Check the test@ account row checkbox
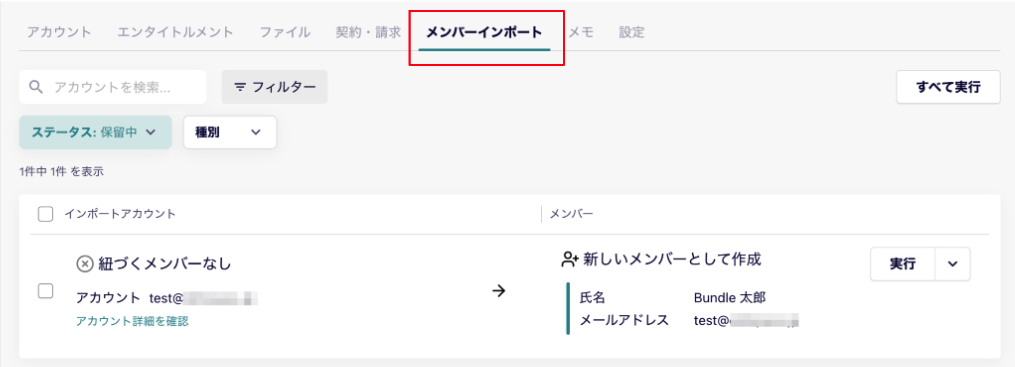The image size is (1015, 367). coord(45,291)
